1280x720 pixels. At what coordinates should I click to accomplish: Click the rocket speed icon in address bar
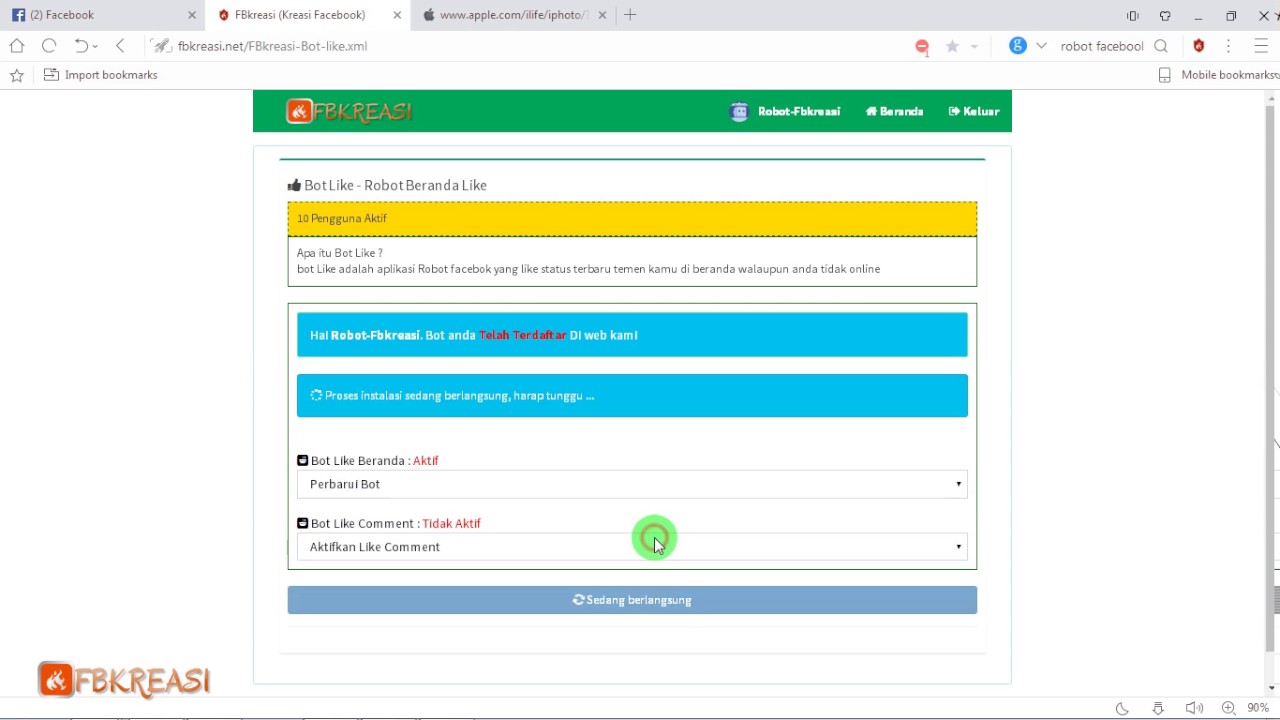tap(161, 46)
